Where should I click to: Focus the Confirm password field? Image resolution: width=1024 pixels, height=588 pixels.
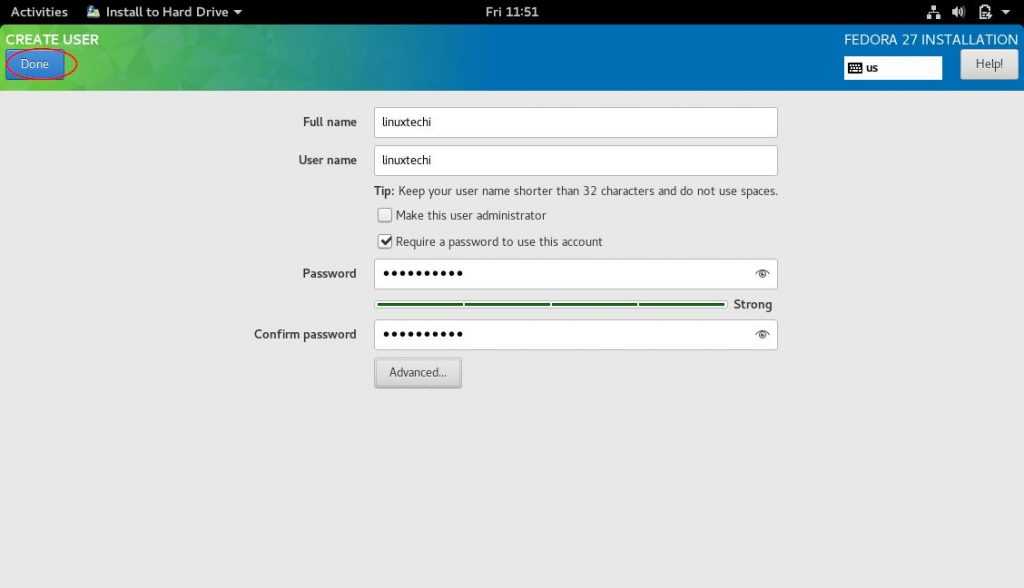tap(575, 335)
